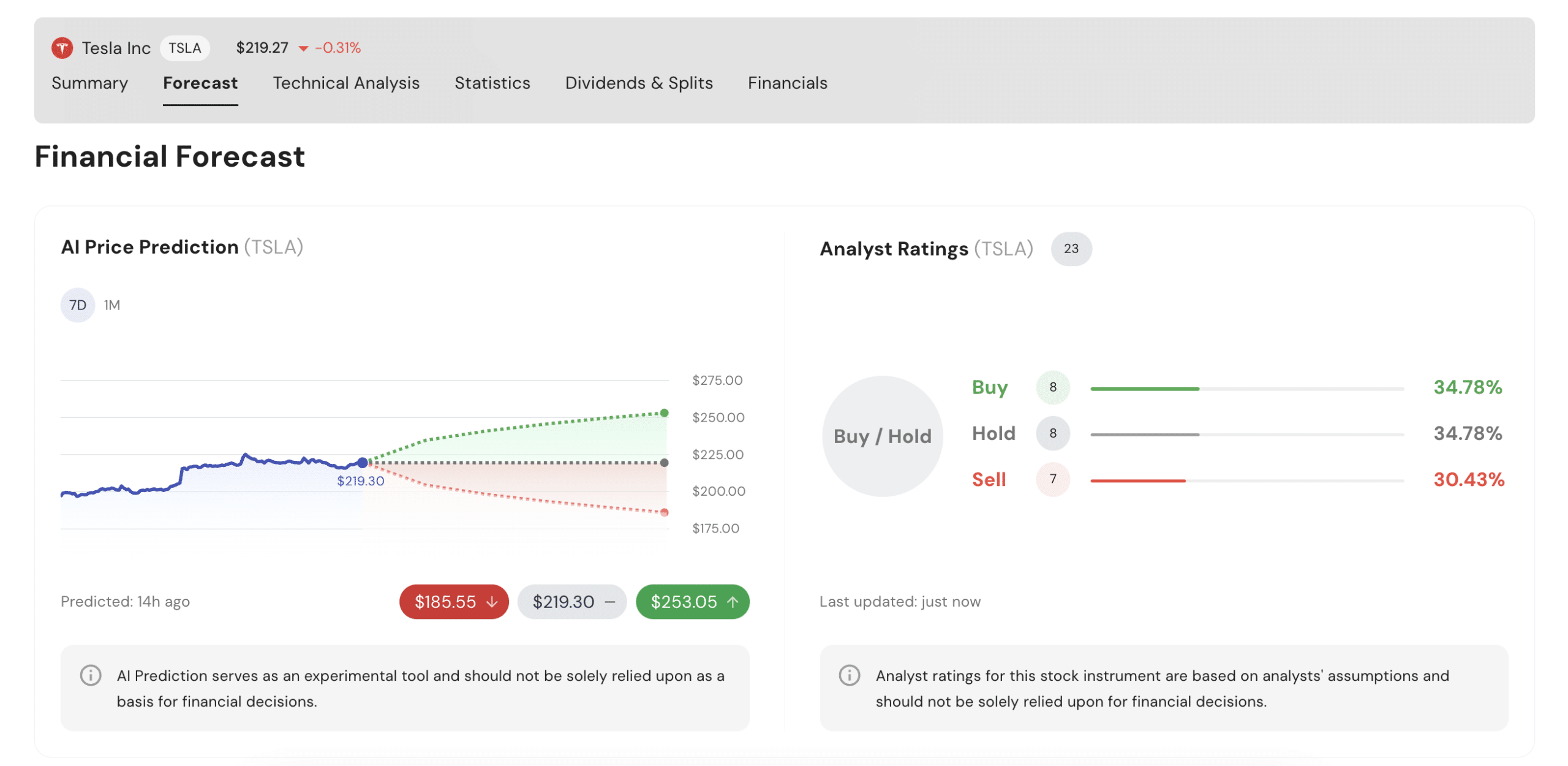Switch to Technical Analysis tab
Screen dimensions: 1568x766
(346, 83)
